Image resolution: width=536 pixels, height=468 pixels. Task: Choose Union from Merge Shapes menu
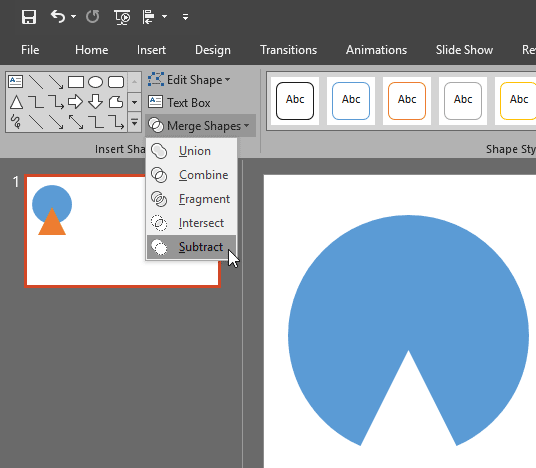[x=191, y=151]
